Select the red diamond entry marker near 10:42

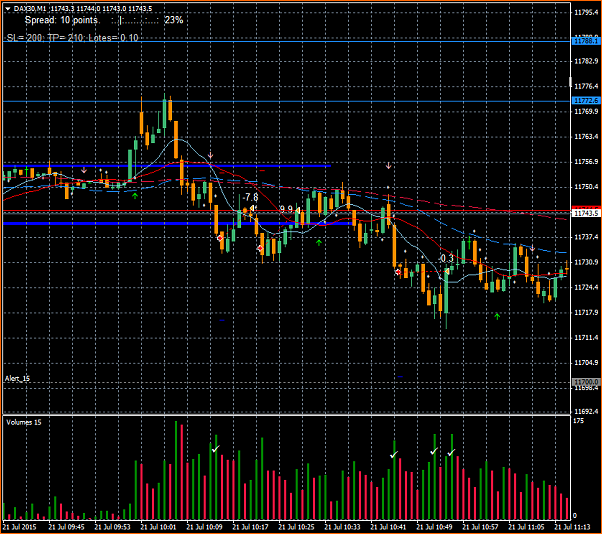[x=398, y=272]
